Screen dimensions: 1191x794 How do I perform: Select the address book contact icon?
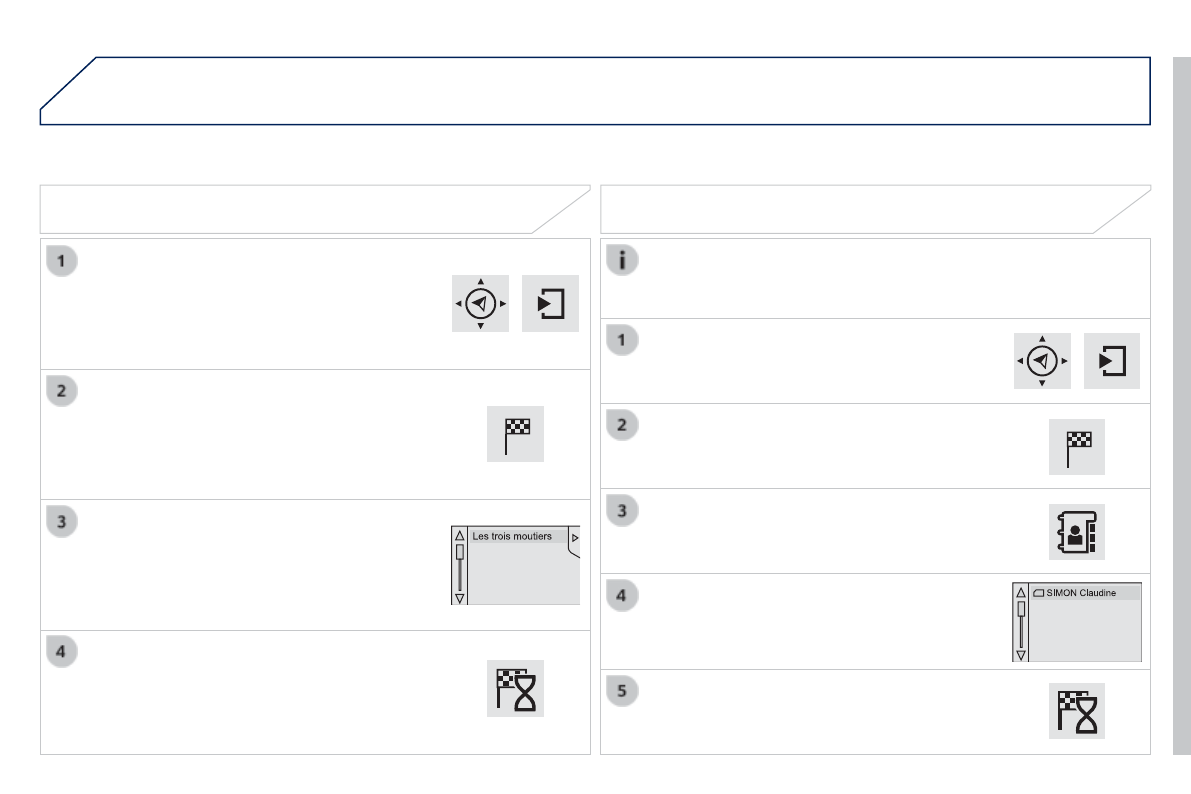[1077, 531]
